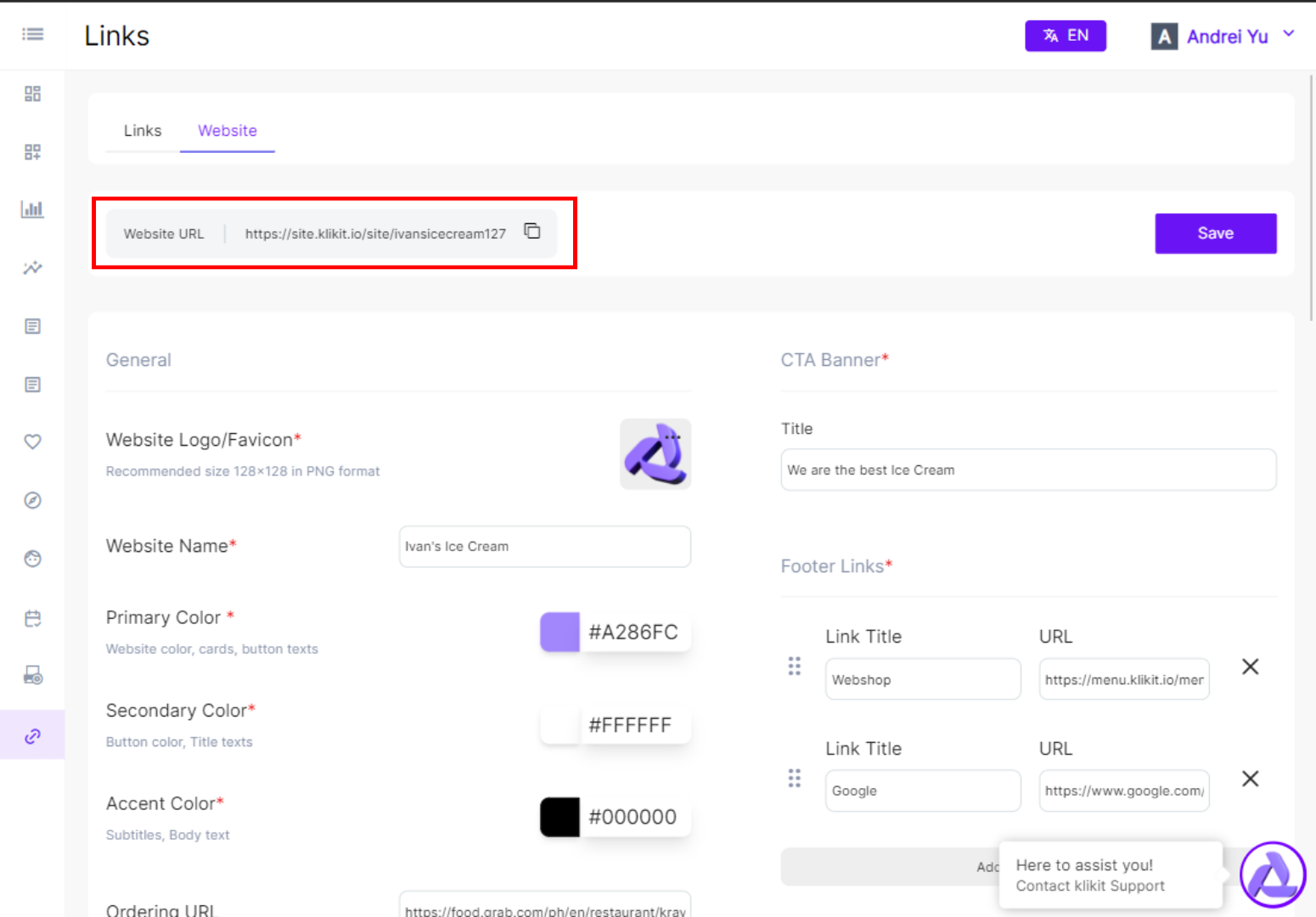Open the grid-plus add widgets sidebar icon

[32, 152]
